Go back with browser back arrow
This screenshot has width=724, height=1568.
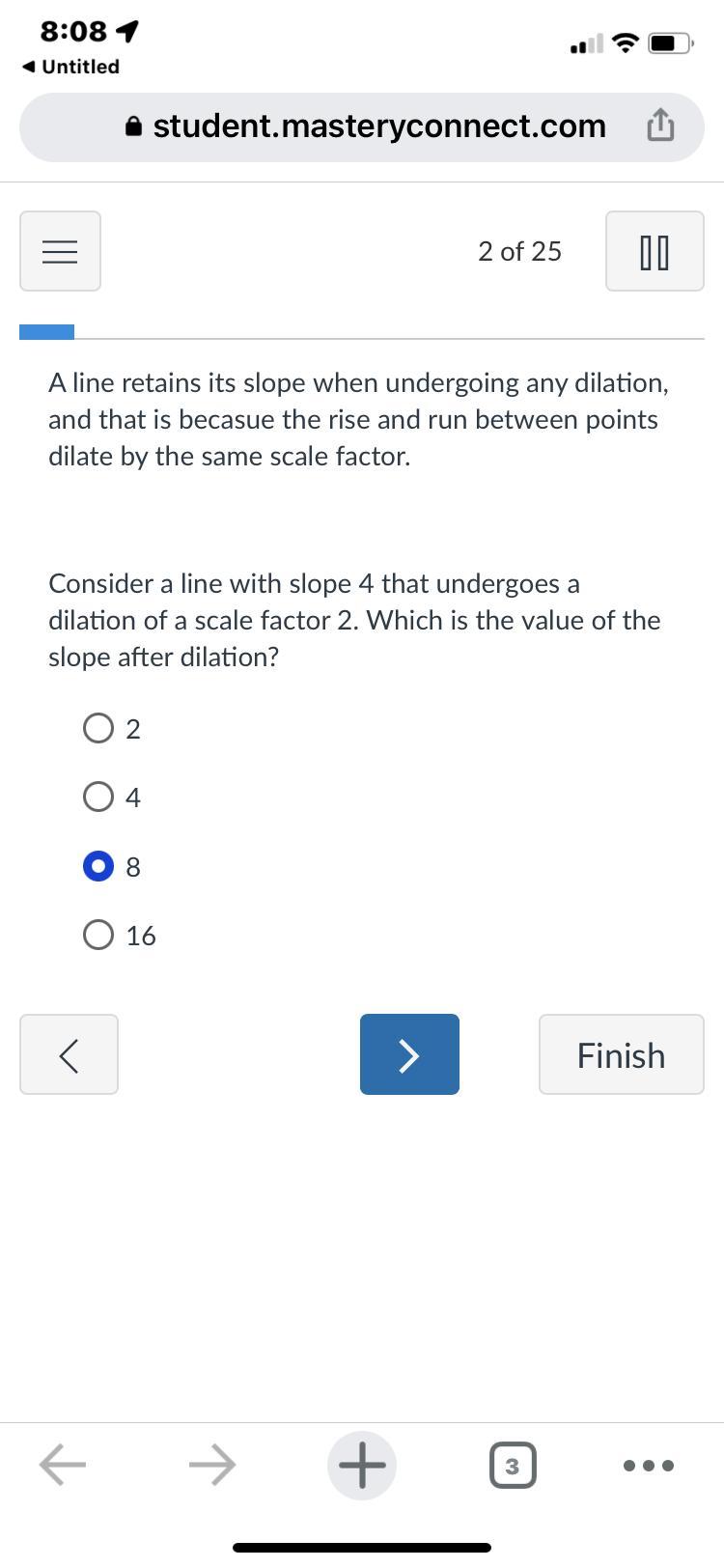[63, 1465]
